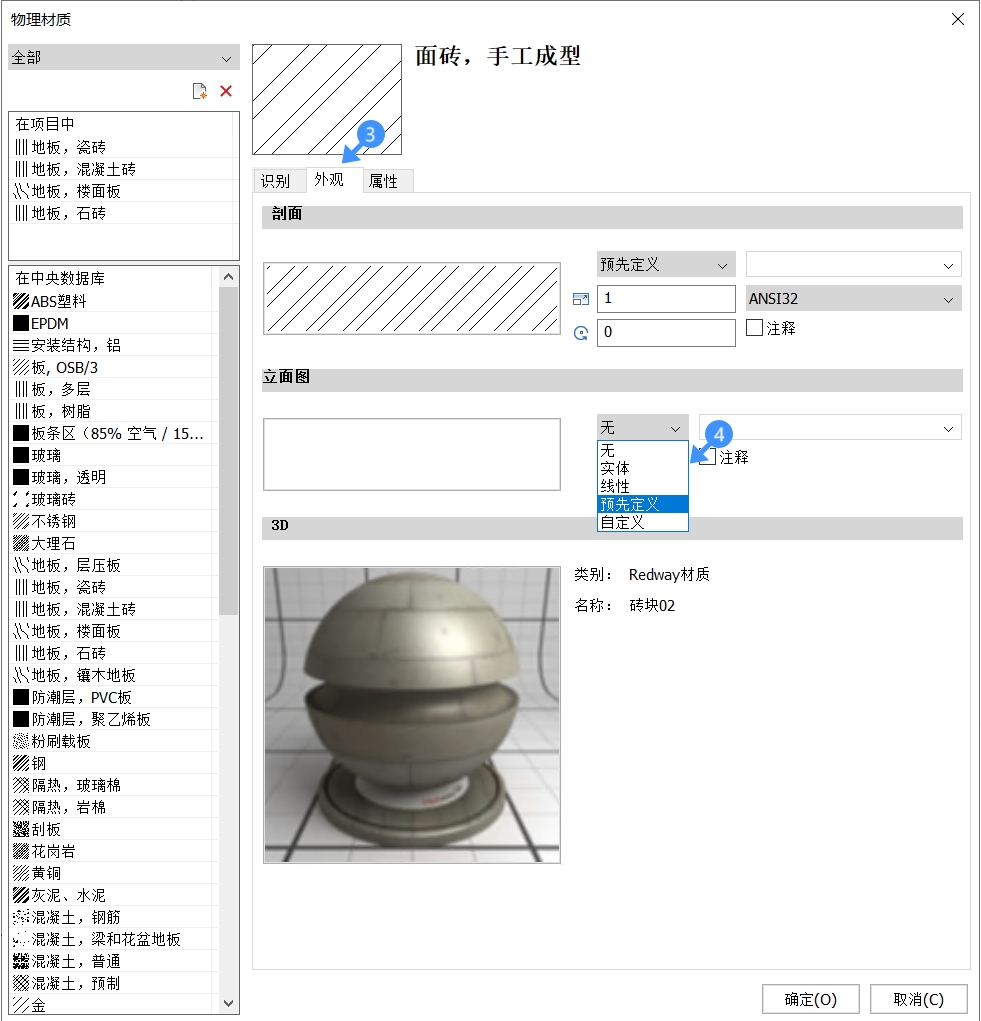Toggle the 注释 checkbox under 立面图
Image resolution: width=981 pixels, height=1021 pixels.
click(x=708, y=456)
